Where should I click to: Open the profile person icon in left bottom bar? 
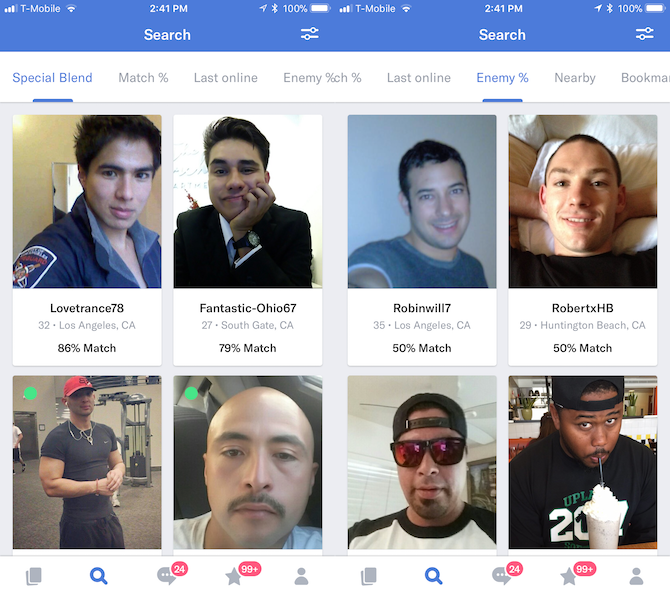(x=301, y=576)
